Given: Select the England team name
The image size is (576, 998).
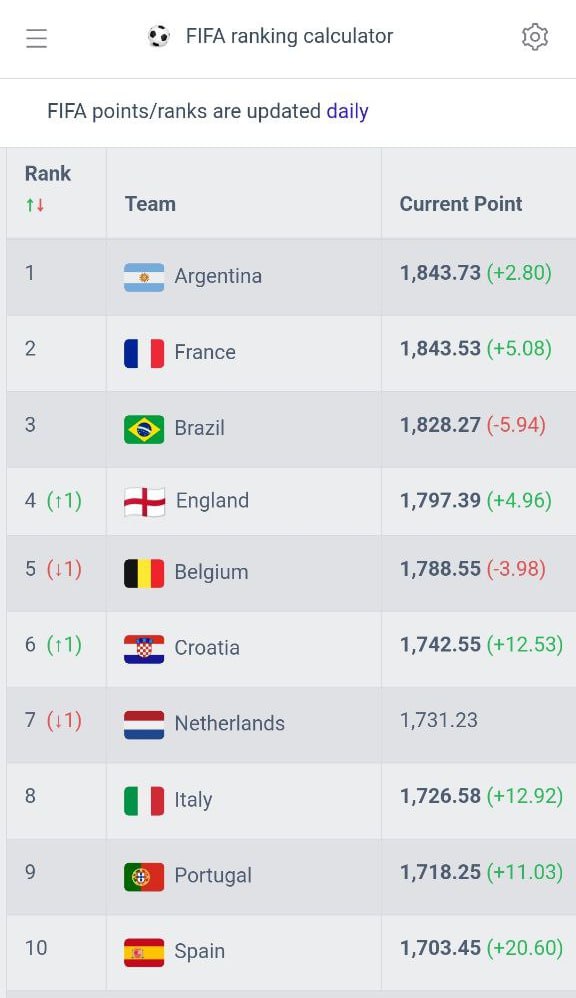Looking at the screenshot, I should tap(212, 501).
